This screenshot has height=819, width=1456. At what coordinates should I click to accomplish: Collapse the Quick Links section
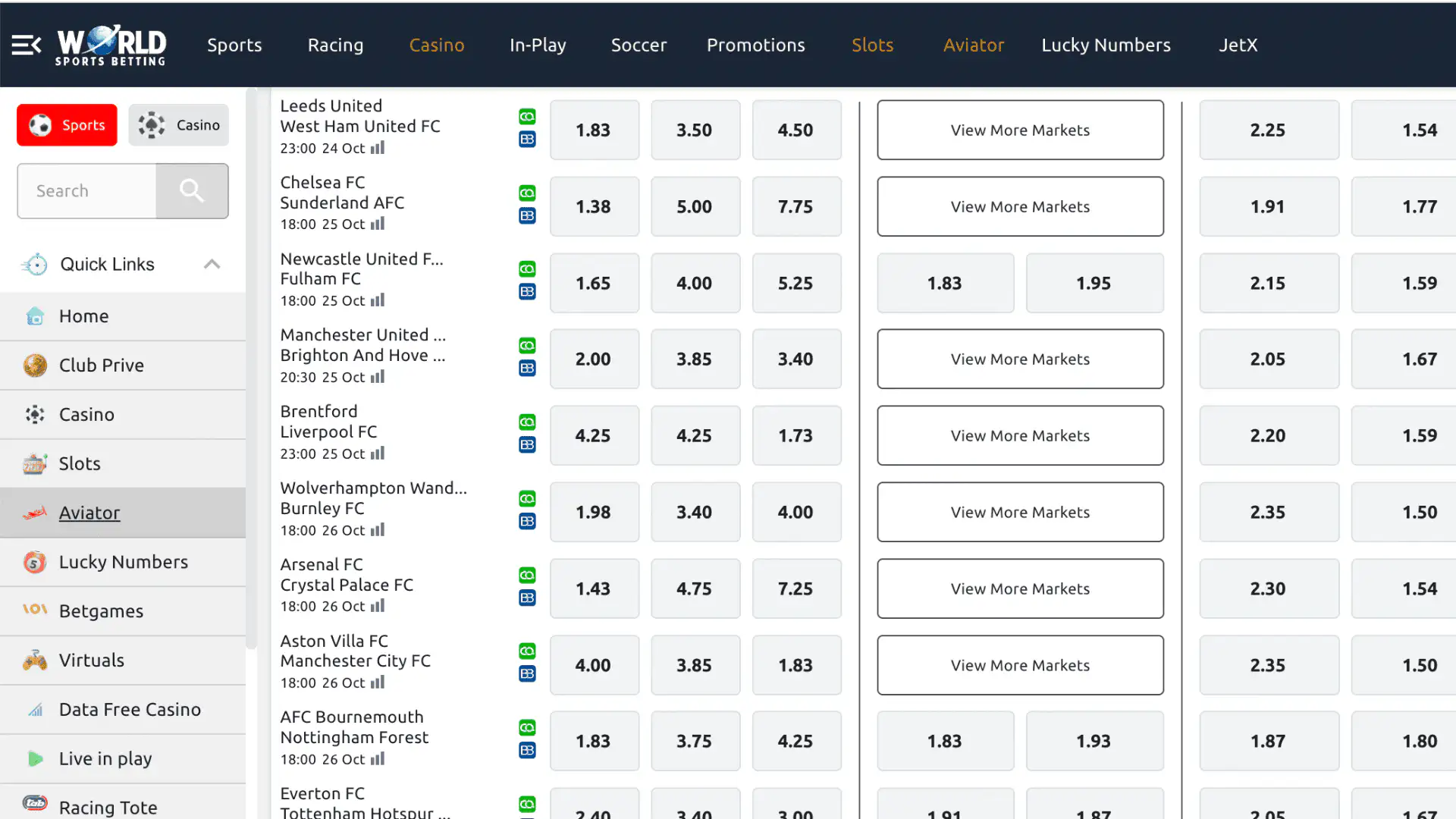[212, 264]
